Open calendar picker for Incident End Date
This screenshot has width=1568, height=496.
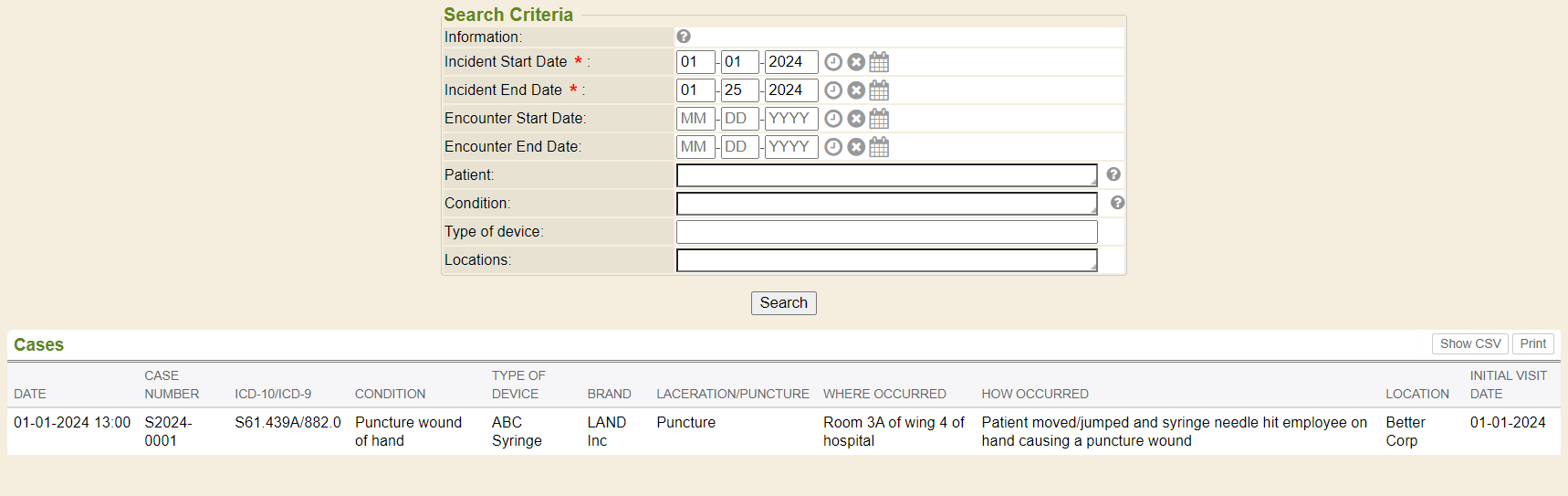coord(879,90)
